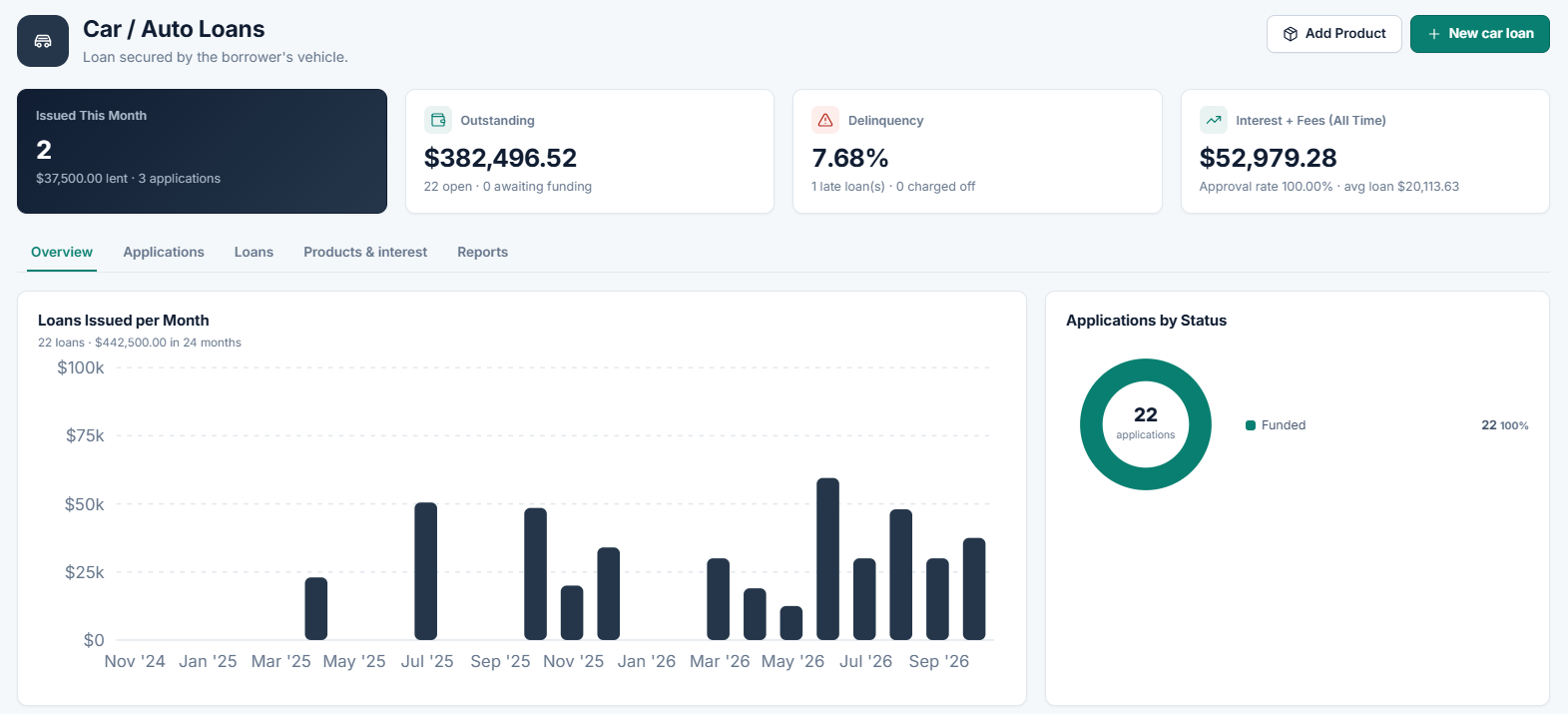
Task: Open the Reports tab
Action: point(482,253)
